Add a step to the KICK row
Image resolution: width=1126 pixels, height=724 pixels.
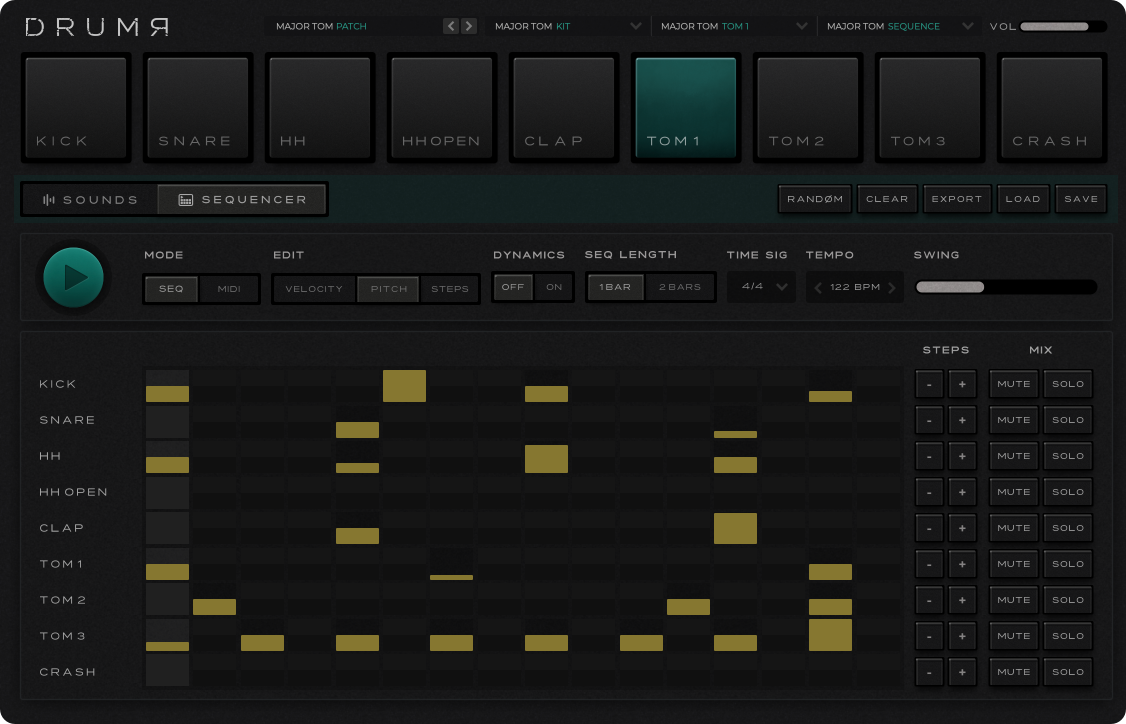point(962,384)
